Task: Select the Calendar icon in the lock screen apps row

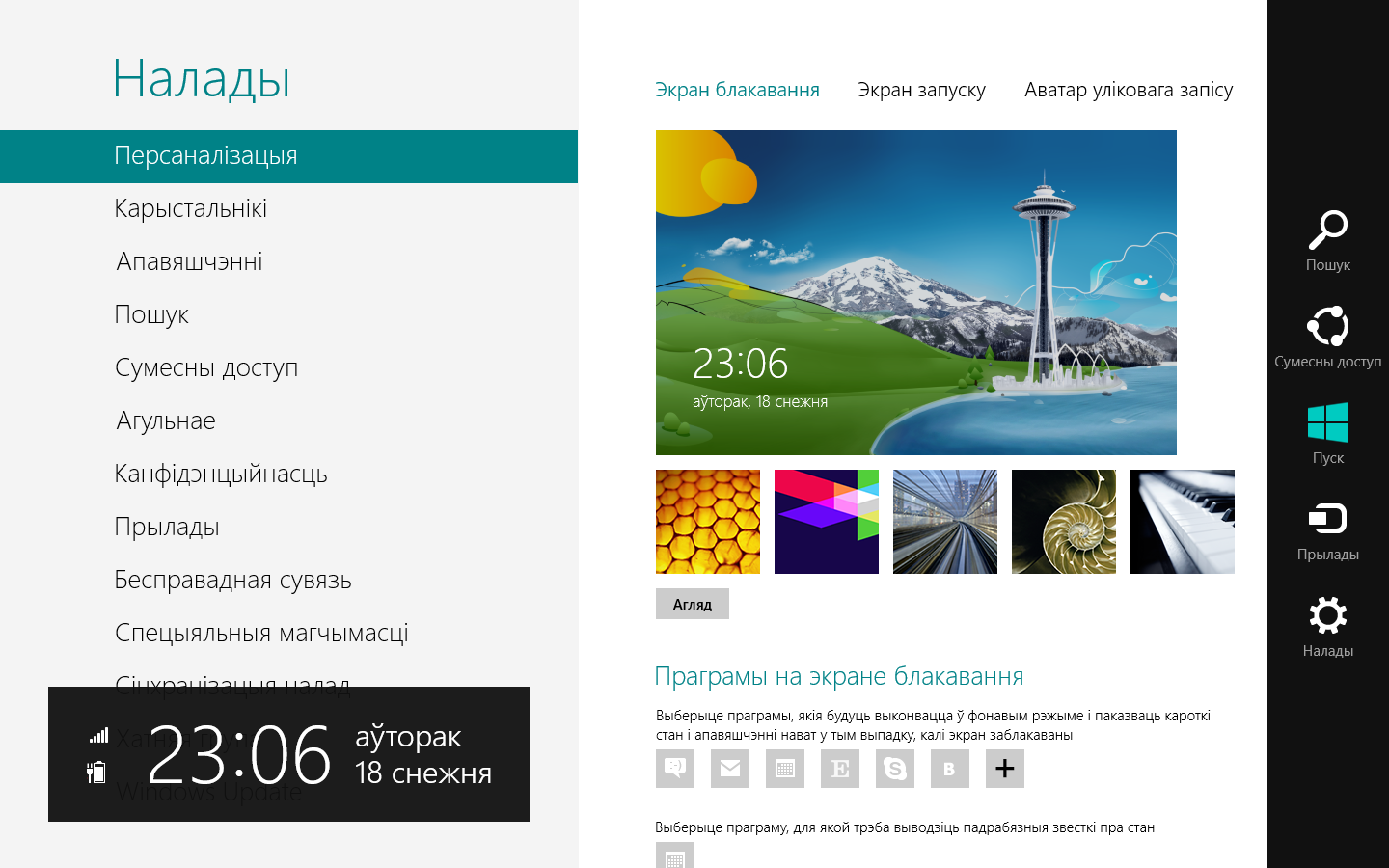Action: [785, 769]
